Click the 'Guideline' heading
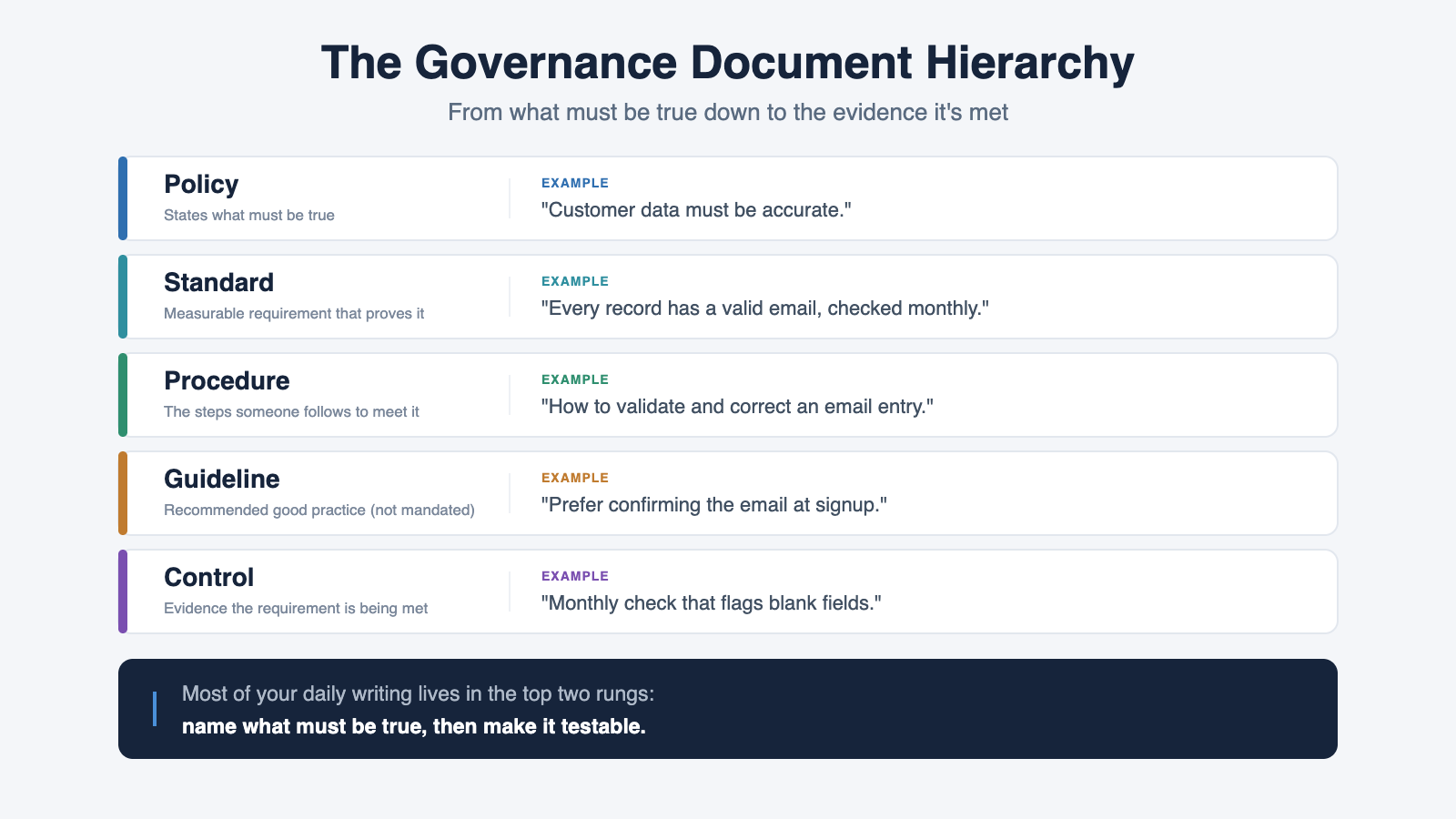 pos(222,479)
